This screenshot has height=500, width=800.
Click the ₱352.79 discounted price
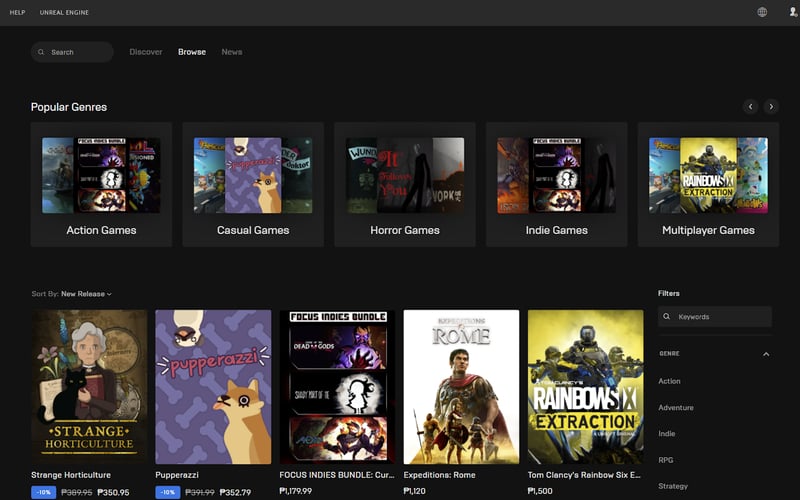coord(235,492)
